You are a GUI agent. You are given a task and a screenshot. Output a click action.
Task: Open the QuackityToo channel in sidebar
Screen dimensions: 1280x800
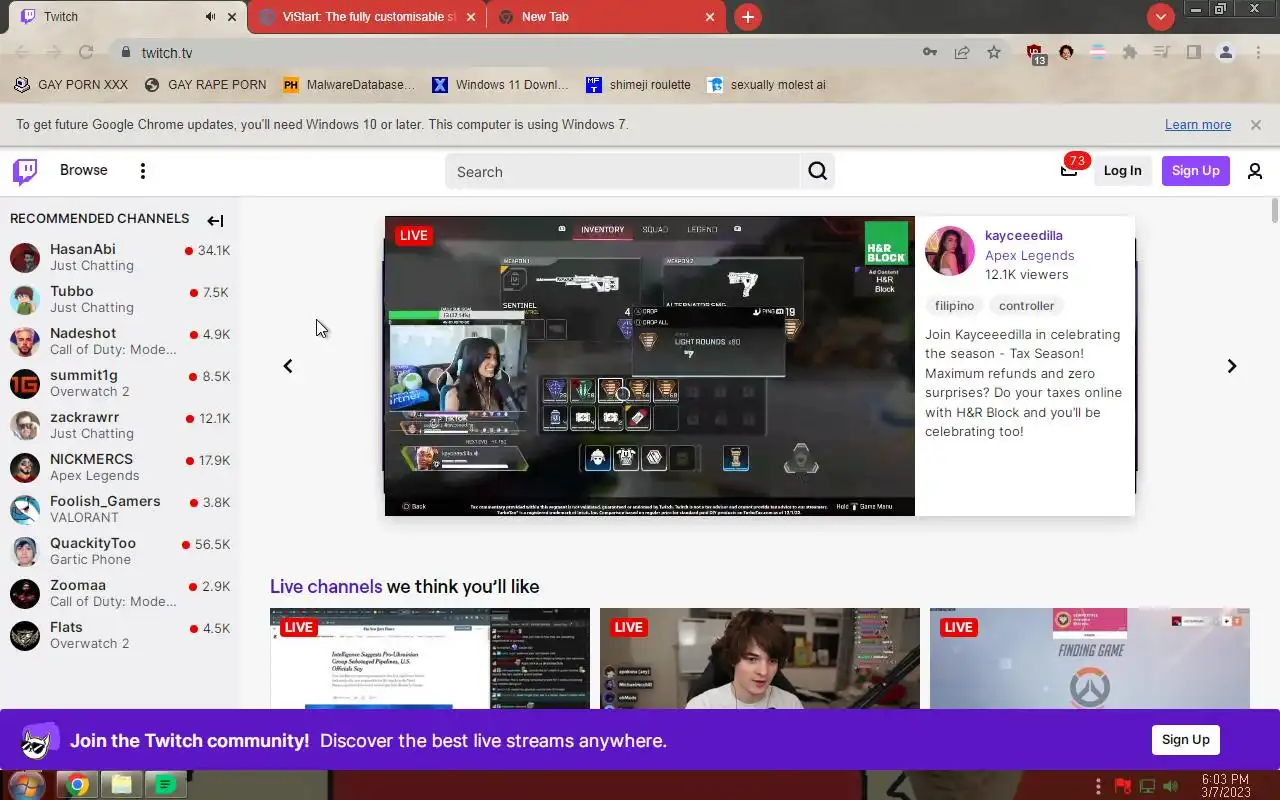click(x=120, y=551)
